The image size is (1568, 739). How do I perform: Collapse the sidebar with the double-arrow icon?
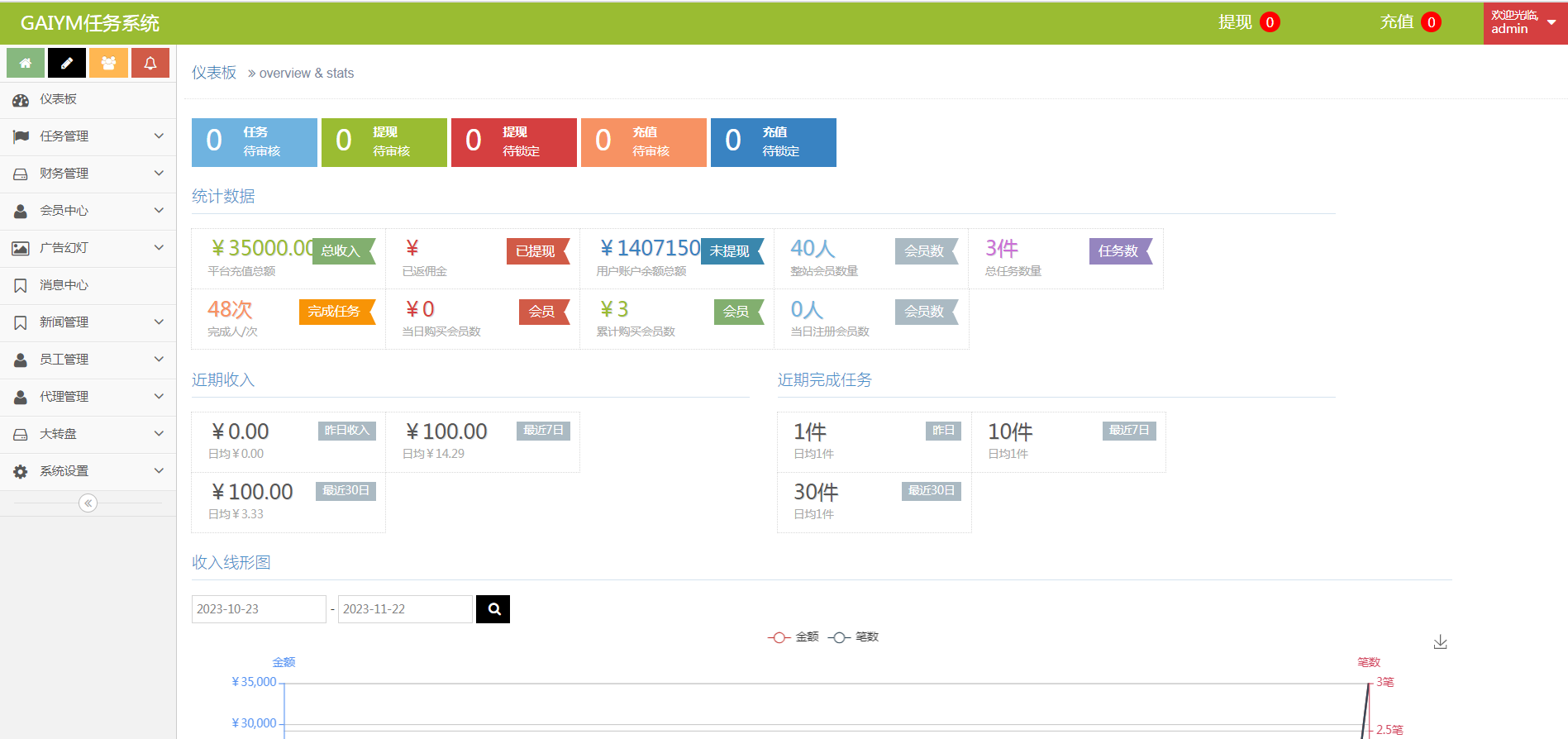click(x=88, y=503)
